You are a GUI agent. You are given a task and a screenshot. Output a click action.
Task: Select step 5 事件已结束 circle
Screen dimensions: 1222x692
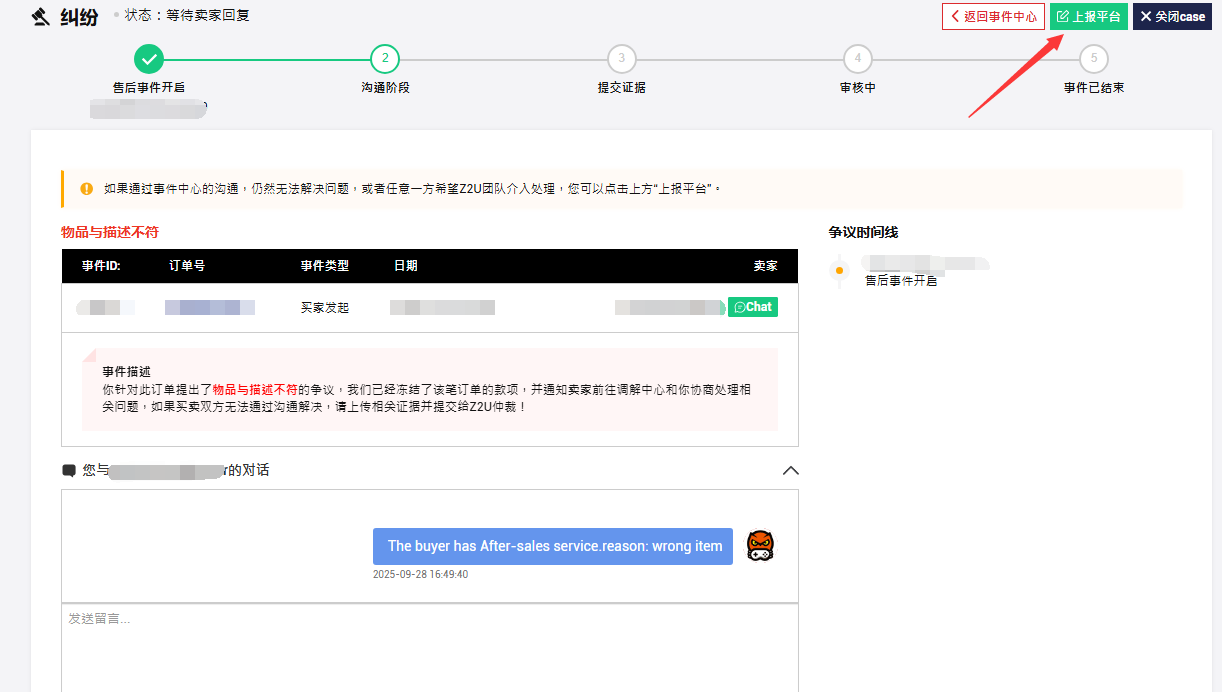coord(1094,59)
